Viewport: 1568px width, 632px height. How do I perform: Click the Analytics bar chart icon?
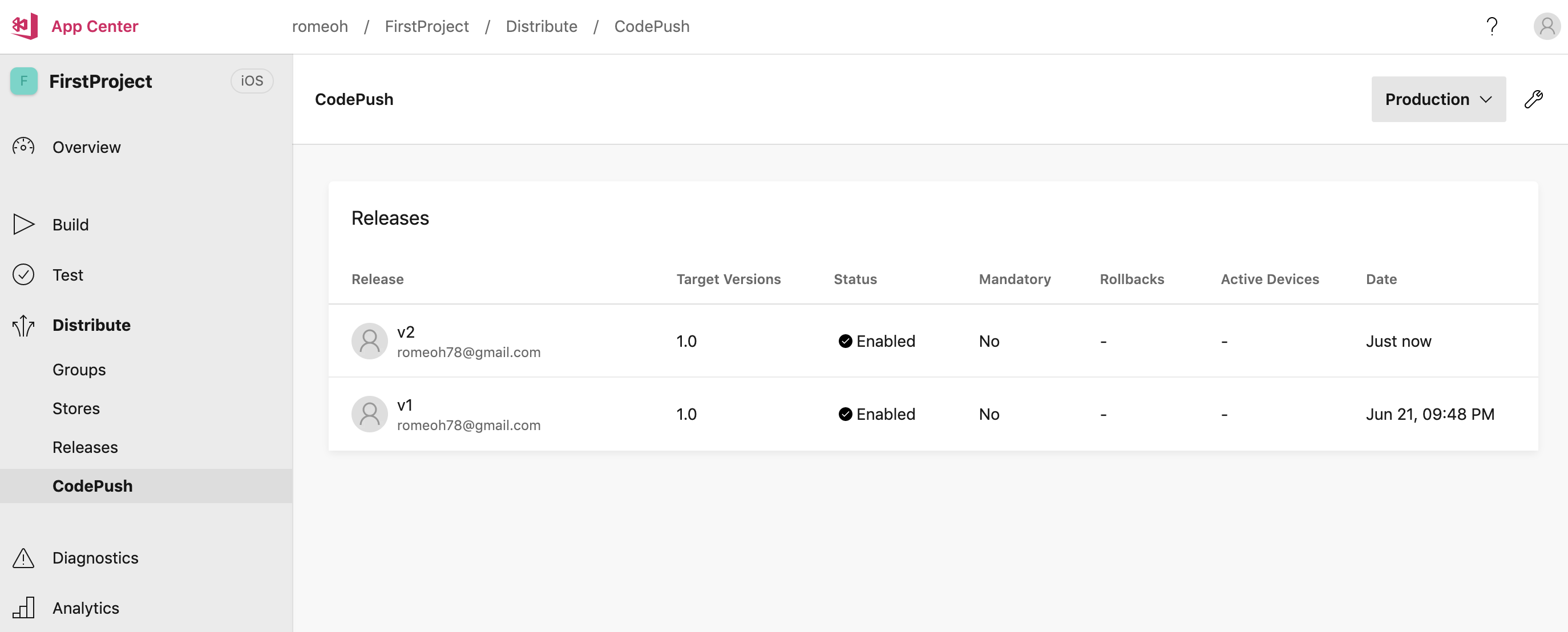pos(24,607)
